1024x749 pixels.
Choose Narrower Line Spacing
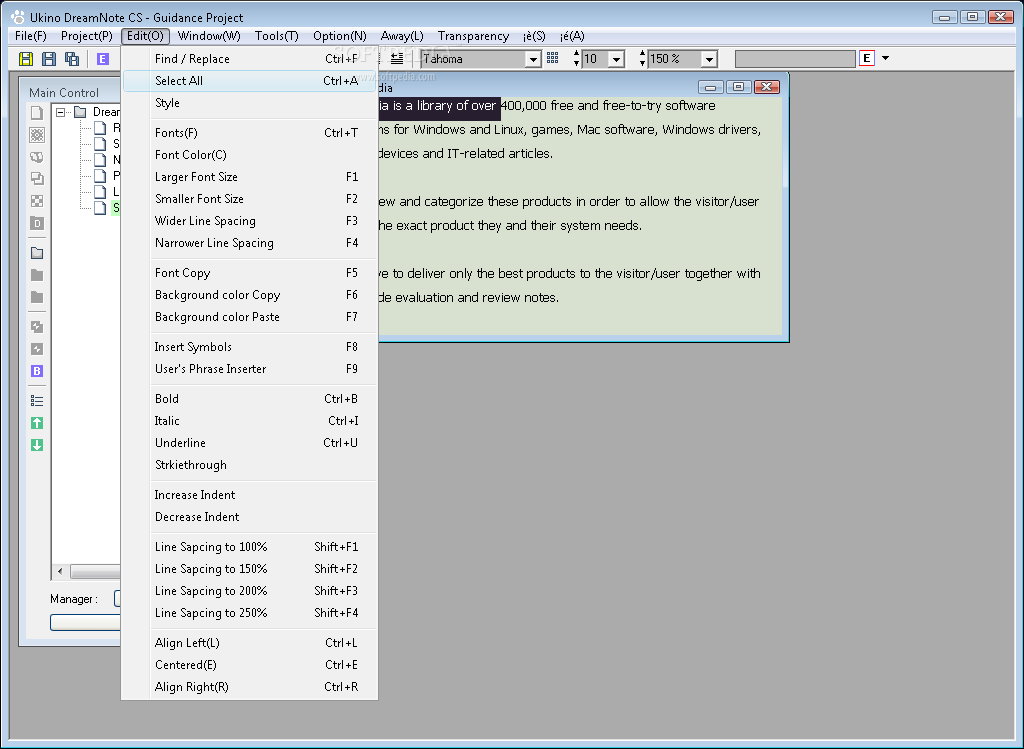pyautogui.click(x=249, y=243)
